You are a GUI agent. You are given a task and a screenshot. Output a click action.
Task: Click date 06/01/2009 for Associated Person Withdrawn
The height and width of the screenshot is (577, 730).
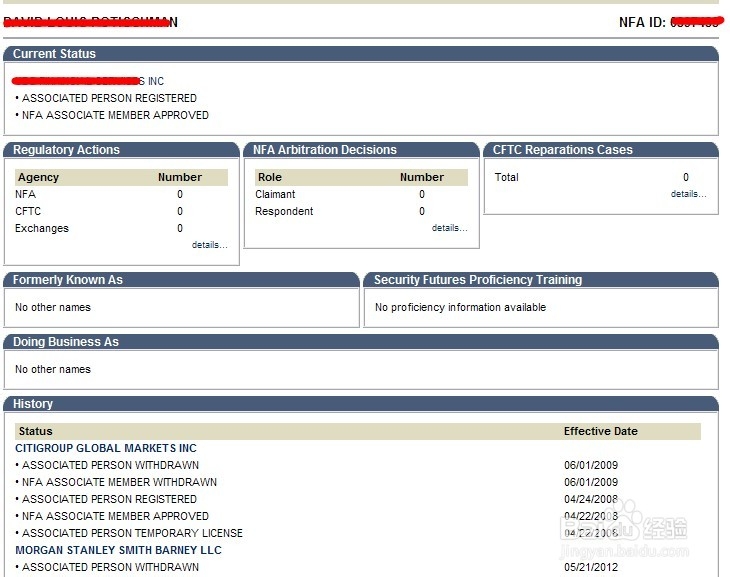pos(591,465)
